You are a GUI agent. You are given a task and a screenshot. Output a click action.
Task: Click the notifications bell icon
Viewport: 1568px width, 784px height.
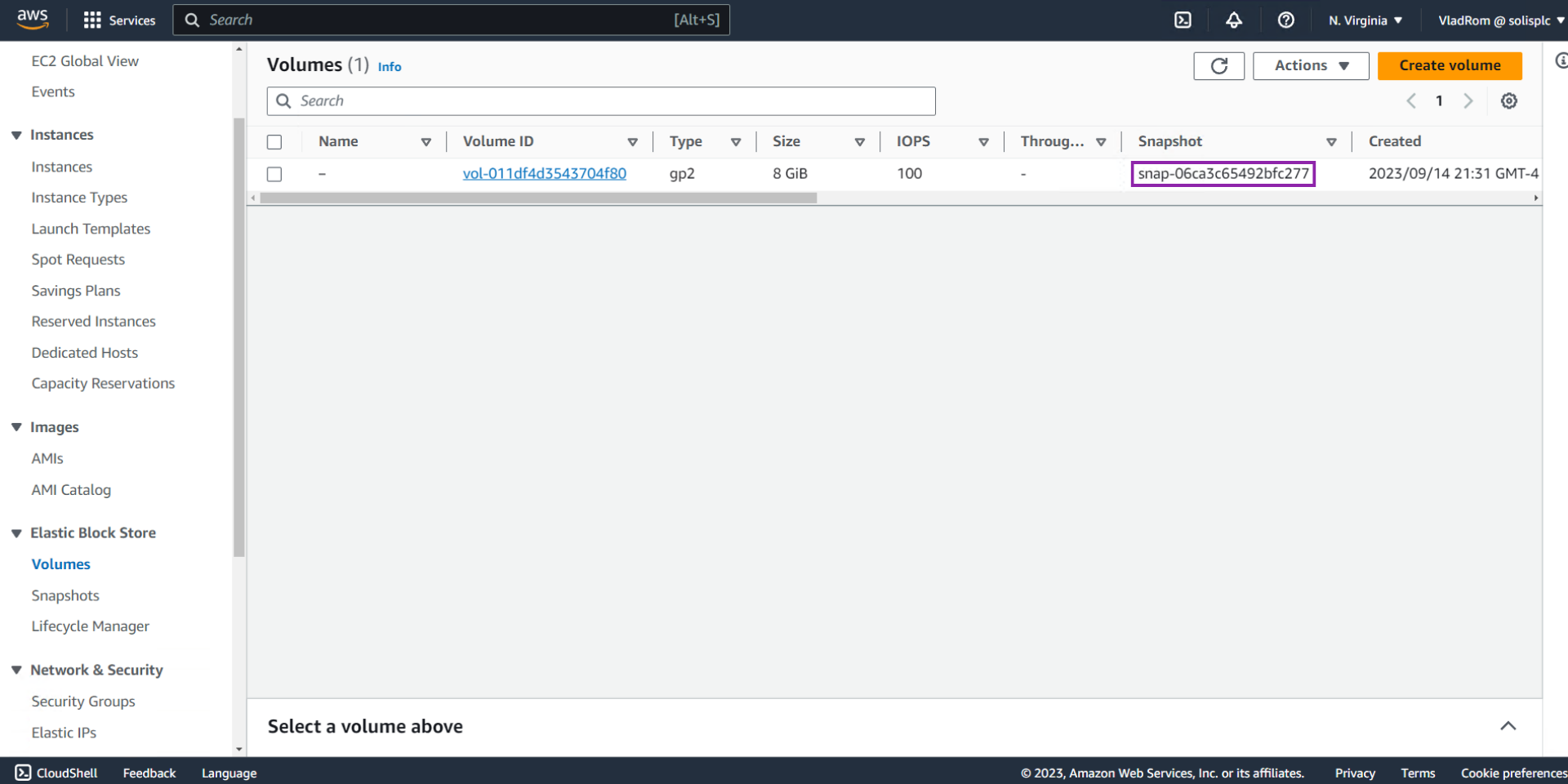(1233, 20)
